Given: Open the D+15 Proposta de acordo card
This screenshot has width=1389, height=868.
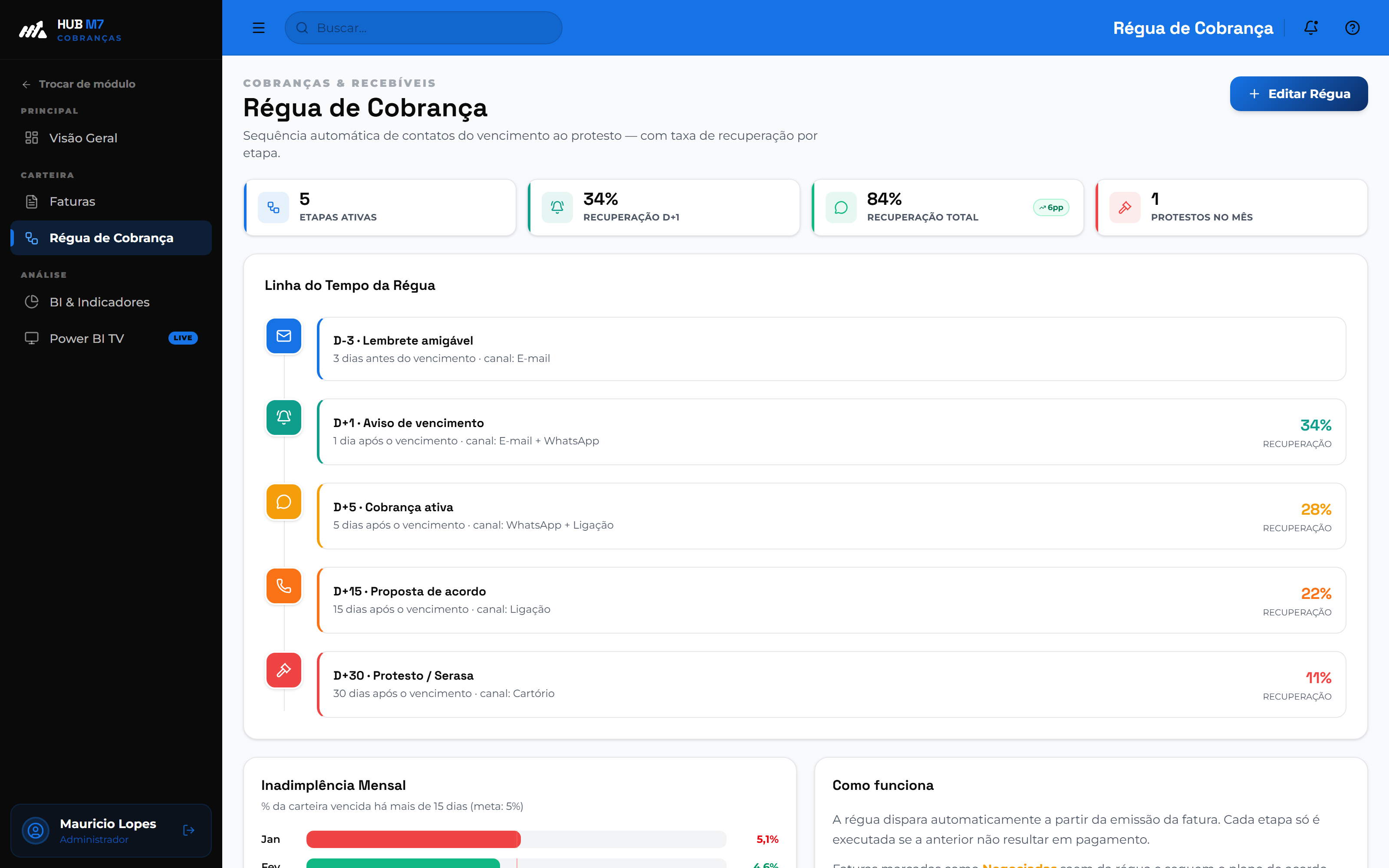Looking at the screenshot, I should point(831,600).
